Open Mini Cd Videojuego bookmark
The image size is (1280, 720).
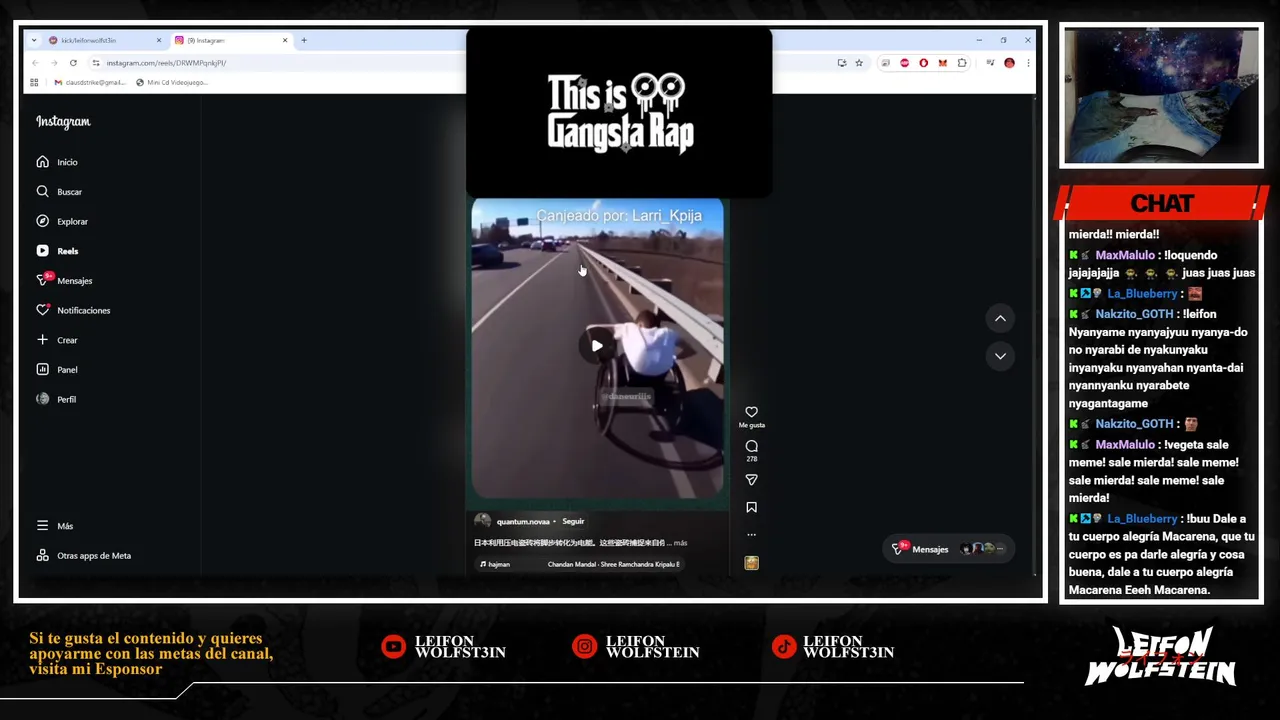[172, 83]
